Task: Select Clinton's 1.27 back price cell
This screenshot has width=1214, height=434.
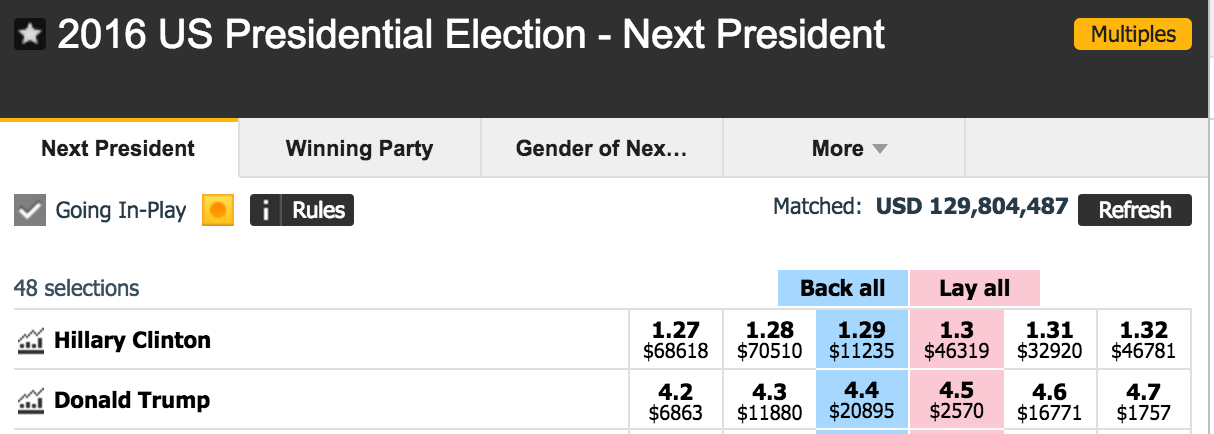Action: 675,340
